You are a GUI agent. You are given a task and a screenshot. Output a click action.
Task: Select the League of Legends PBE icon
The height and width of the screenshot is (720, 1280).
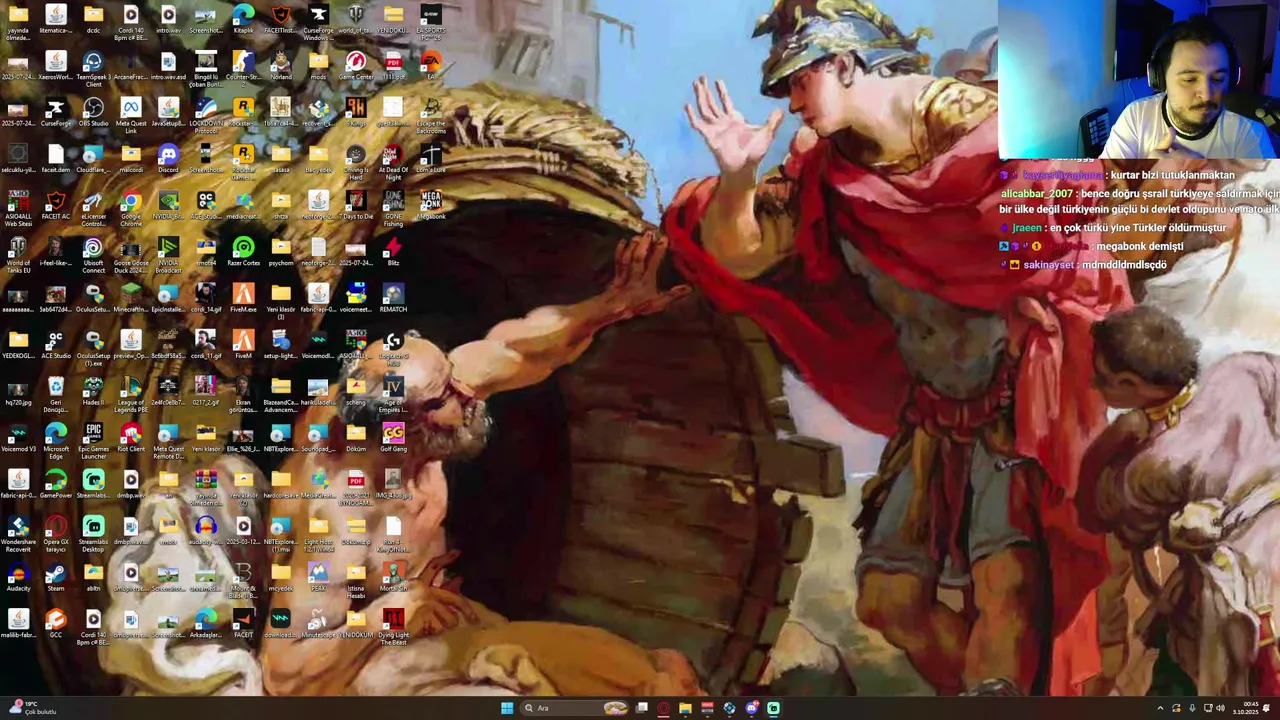coord(131,395)
